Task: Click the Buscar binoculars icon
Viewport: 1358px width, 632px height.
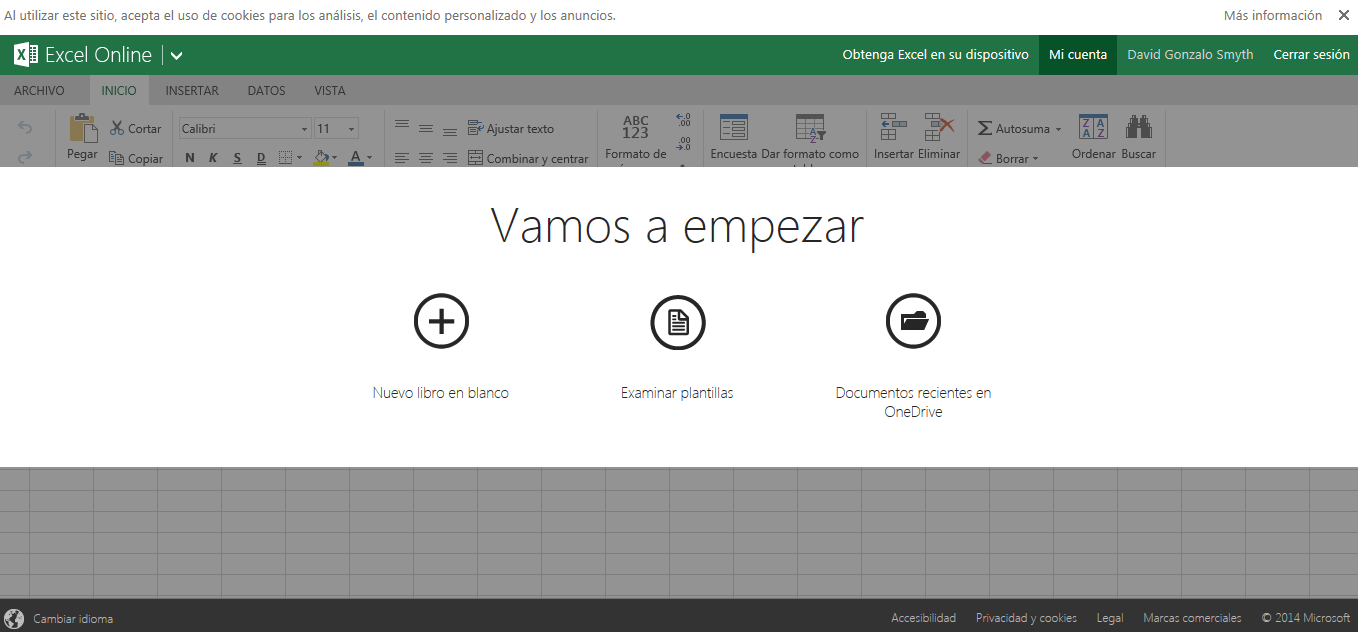Action: (x=1138, y=127)
